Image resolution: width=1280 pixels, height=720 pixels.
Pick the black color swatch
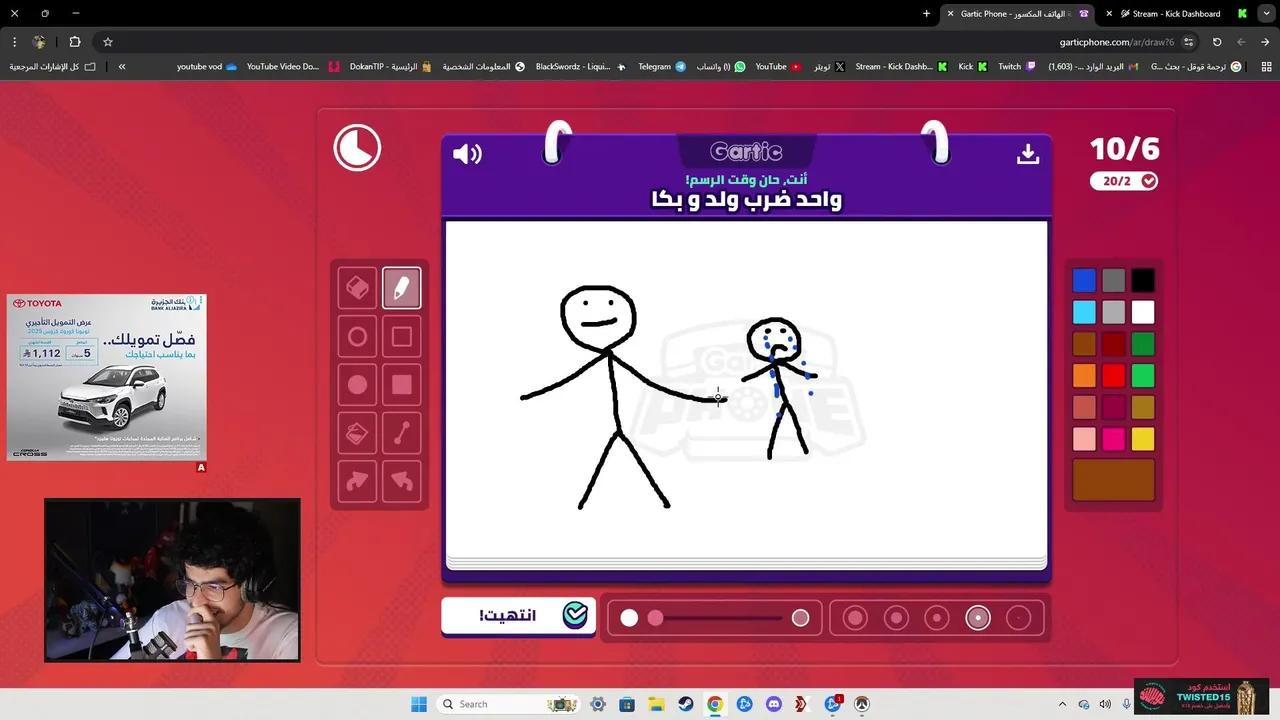pyautogui.click(x=1143, y=281)
